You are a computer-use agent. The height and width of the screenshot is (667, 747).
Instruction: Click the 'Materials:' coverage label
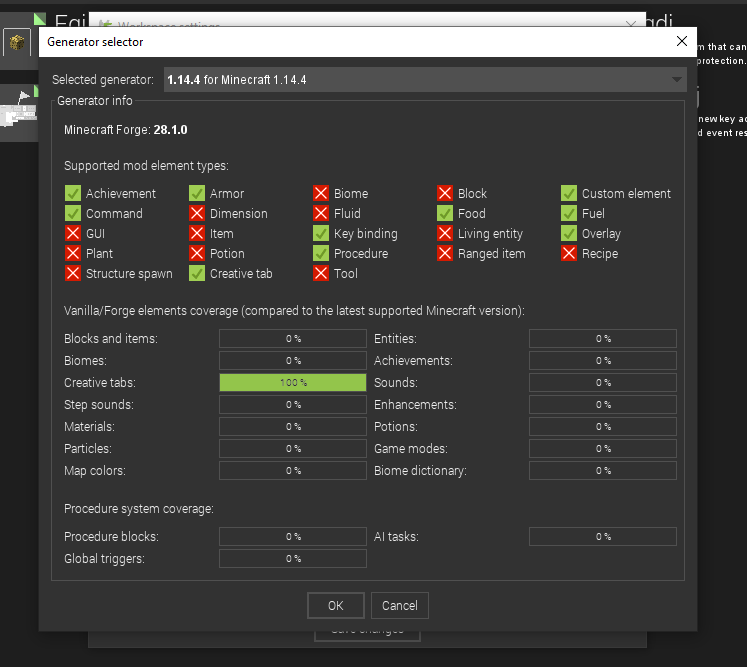click(89, 426)
